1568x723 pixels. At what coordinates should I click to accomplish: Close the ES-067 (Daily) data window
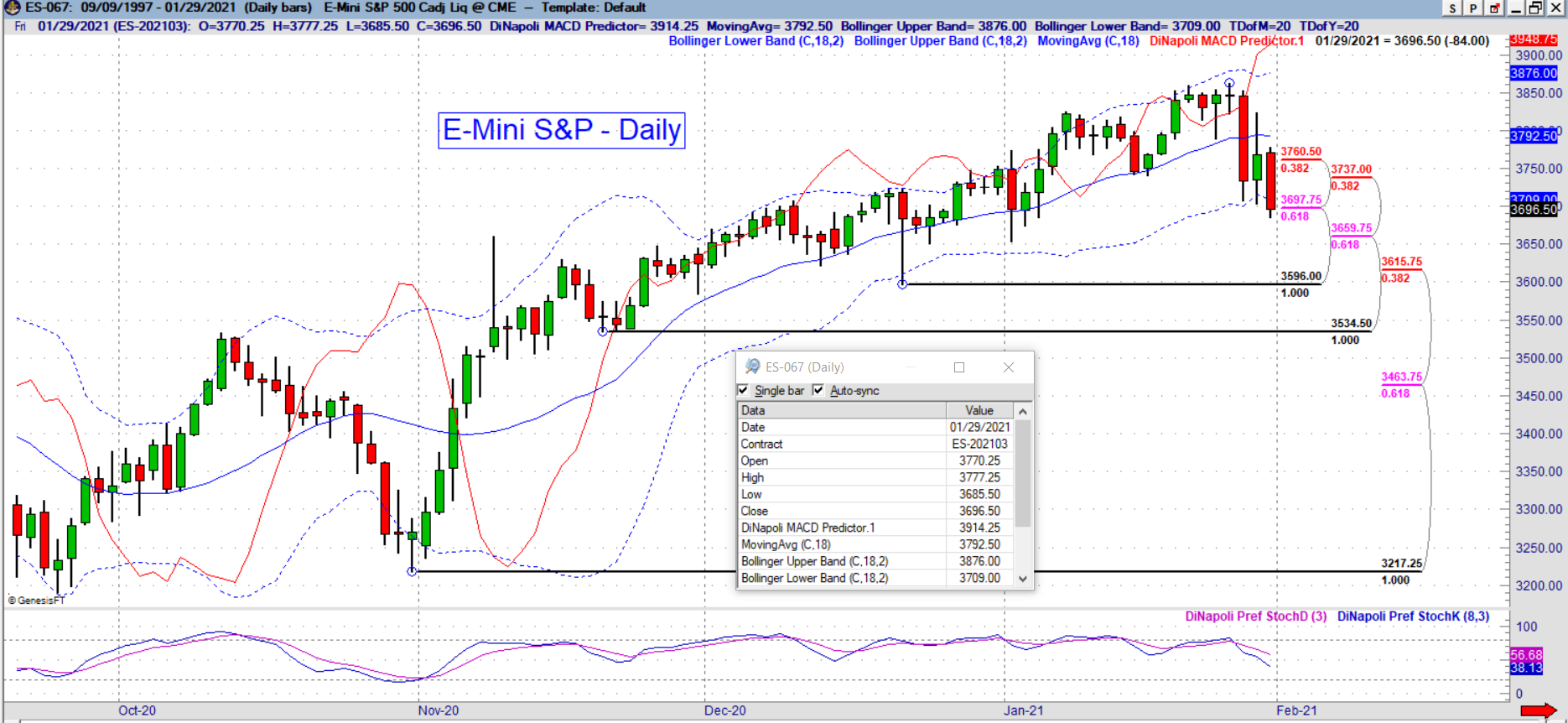point(1009,367)
